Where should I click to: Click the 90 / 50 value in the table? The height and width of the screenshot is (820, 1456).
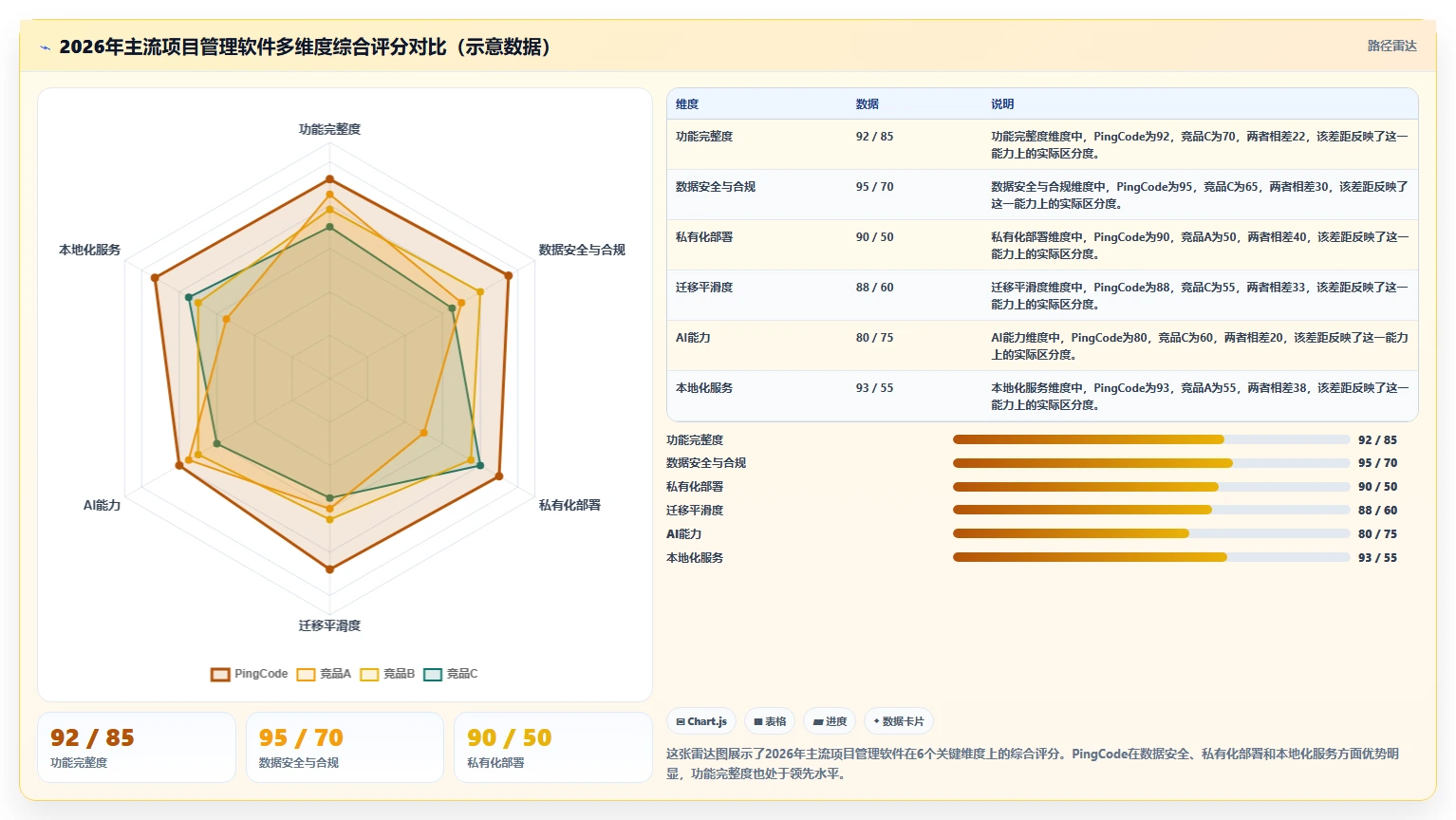point(874,237)
